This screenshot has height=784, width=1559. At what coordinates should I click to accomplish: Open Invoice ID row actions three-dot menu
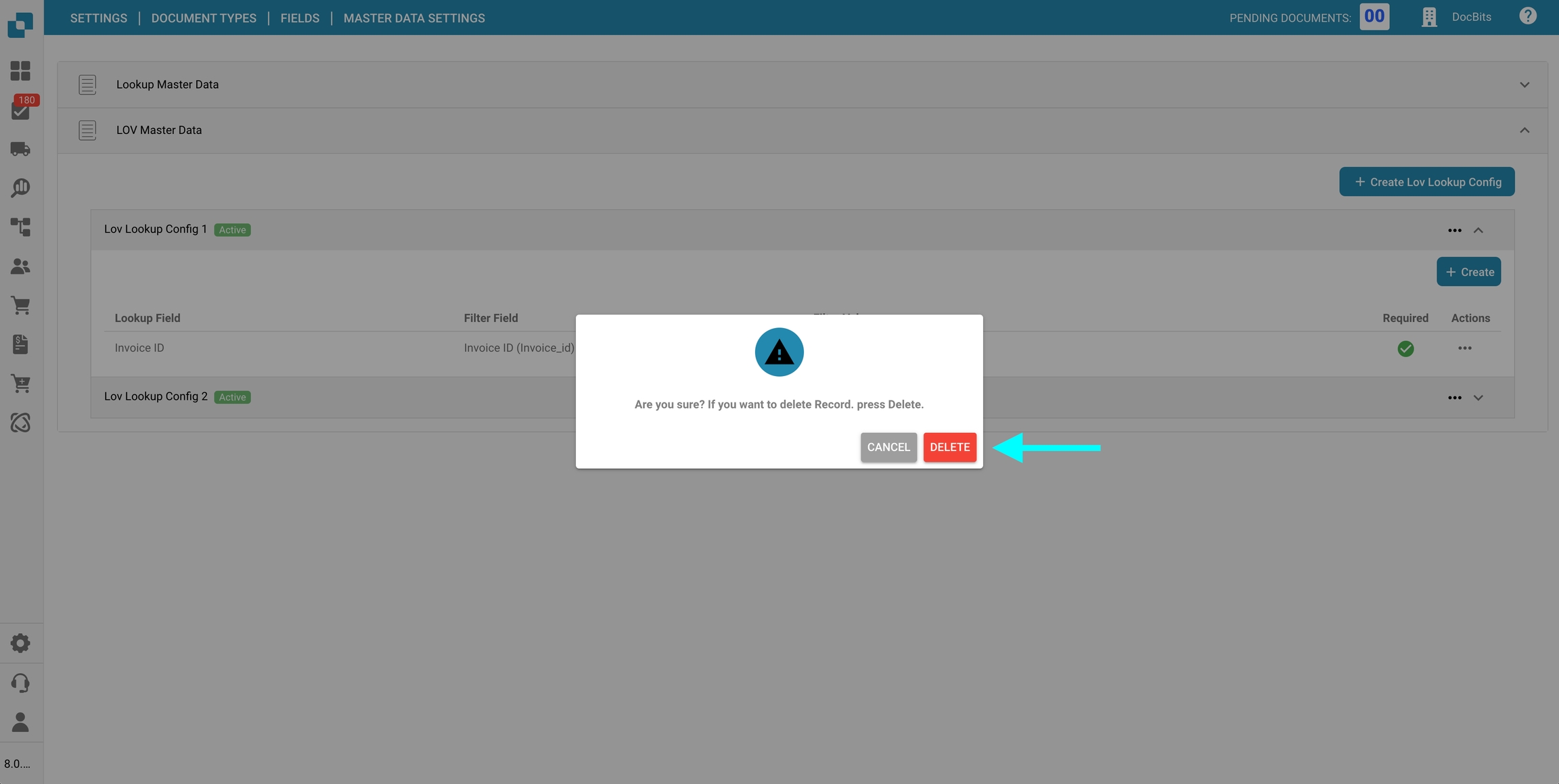click(x=1464, y=348)
